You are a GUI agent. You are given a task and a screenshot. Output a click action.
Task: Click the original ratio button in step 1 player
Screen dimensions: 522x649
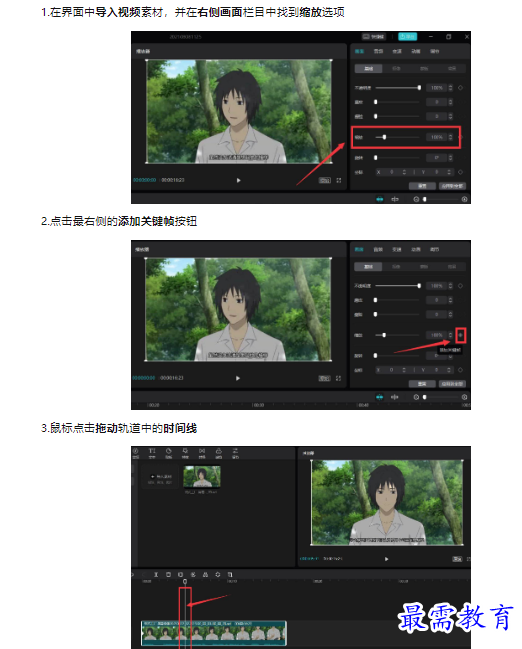coord(325,180)
